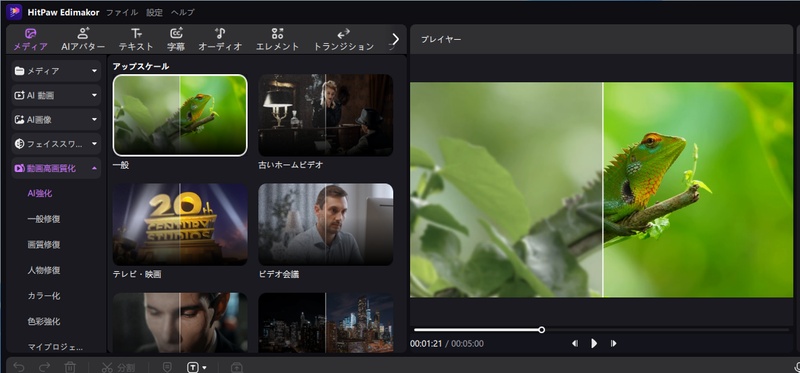Open the ファイル menu

121,12
